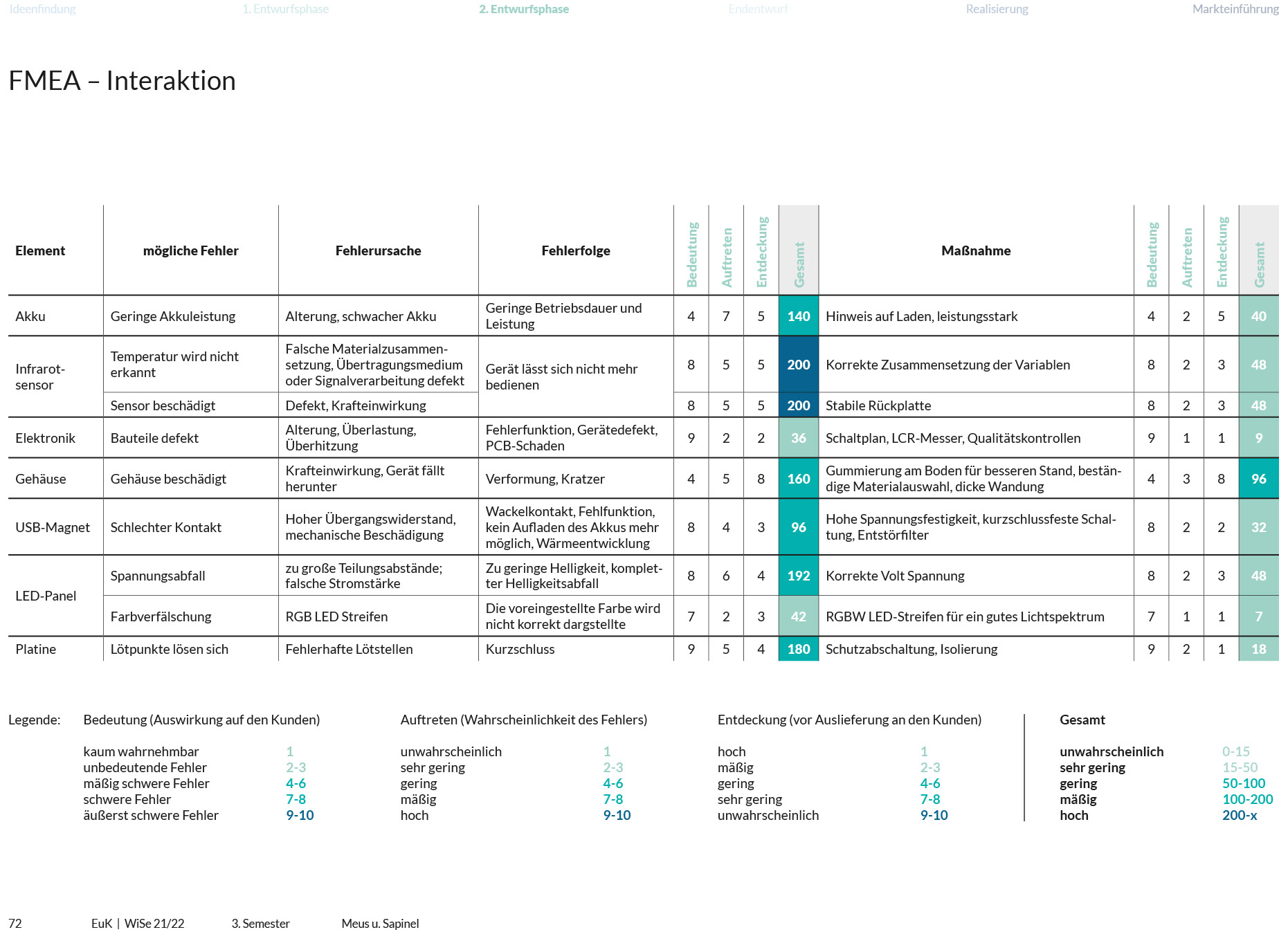Image resolution: width=1288 pixels, height=932 pixels.
Task: Open the Ideenfindung phase tab
Action: 42,9
